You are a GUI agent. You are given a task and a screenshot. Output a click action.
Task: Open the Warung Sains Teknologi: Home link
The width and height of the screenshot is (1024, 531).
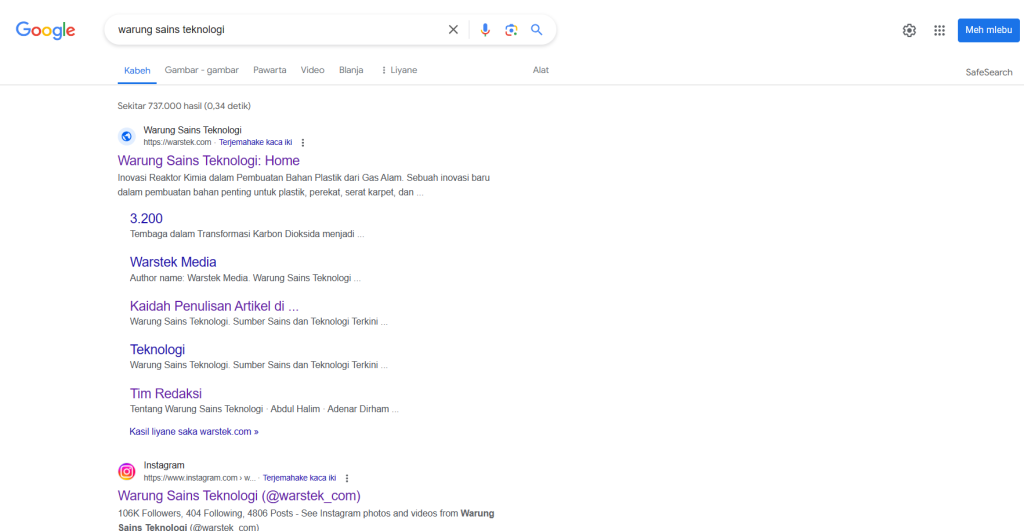click(x=208, y=160)
